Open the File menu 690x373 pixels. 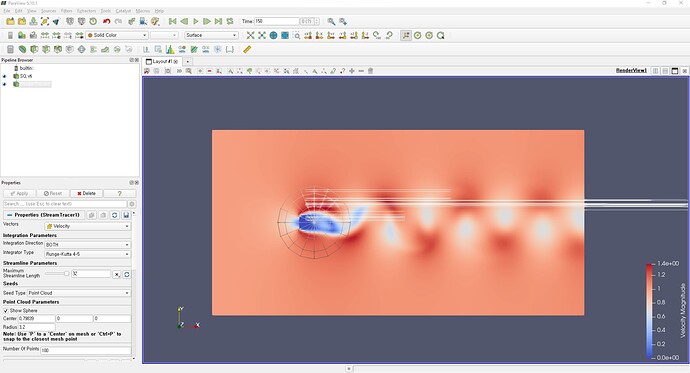click(7, 11)
